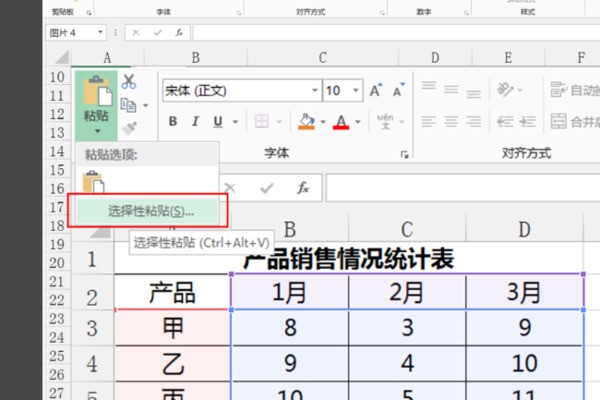600x400 pixels.
Task: Expand the Name Box dropdown for 图片 4
Action: [x=101, y=32]
